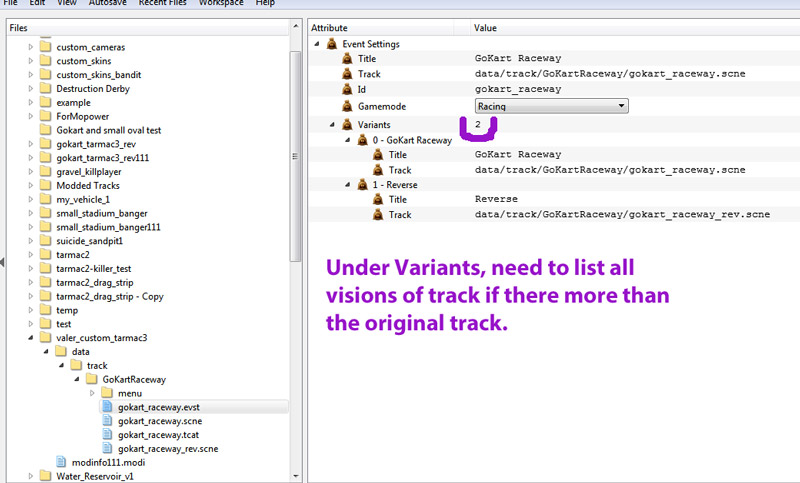Click the tarmac2_drag_strip - Copy folder icon
The width and height of the screenshot is (800, 483).
coord(45,296)
